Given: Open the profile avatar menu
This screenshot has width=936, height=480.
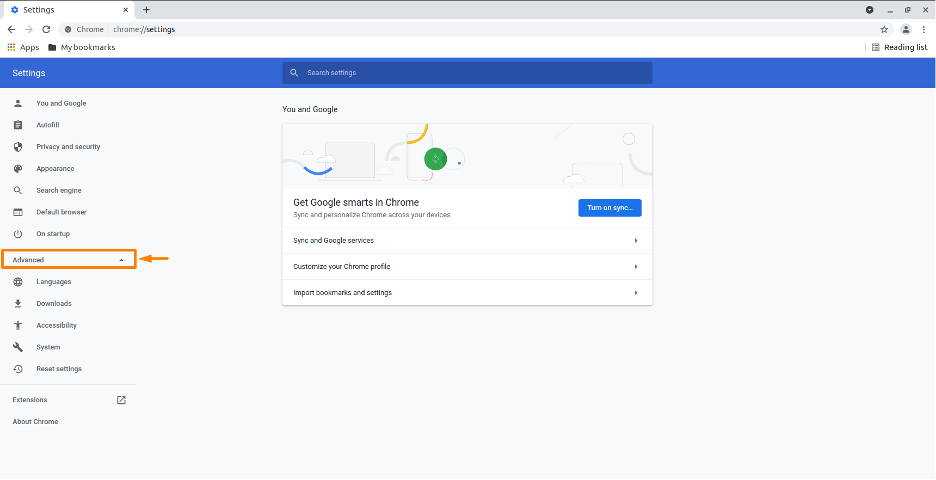Looking at the screenshot, I should [906, 29].
